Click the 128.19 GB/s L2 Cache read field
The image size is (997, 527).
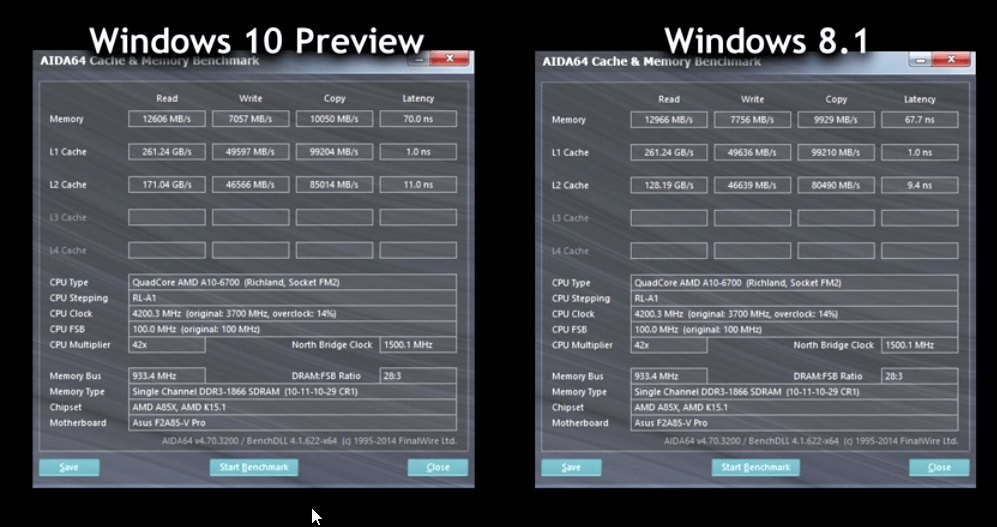(669, 185)
